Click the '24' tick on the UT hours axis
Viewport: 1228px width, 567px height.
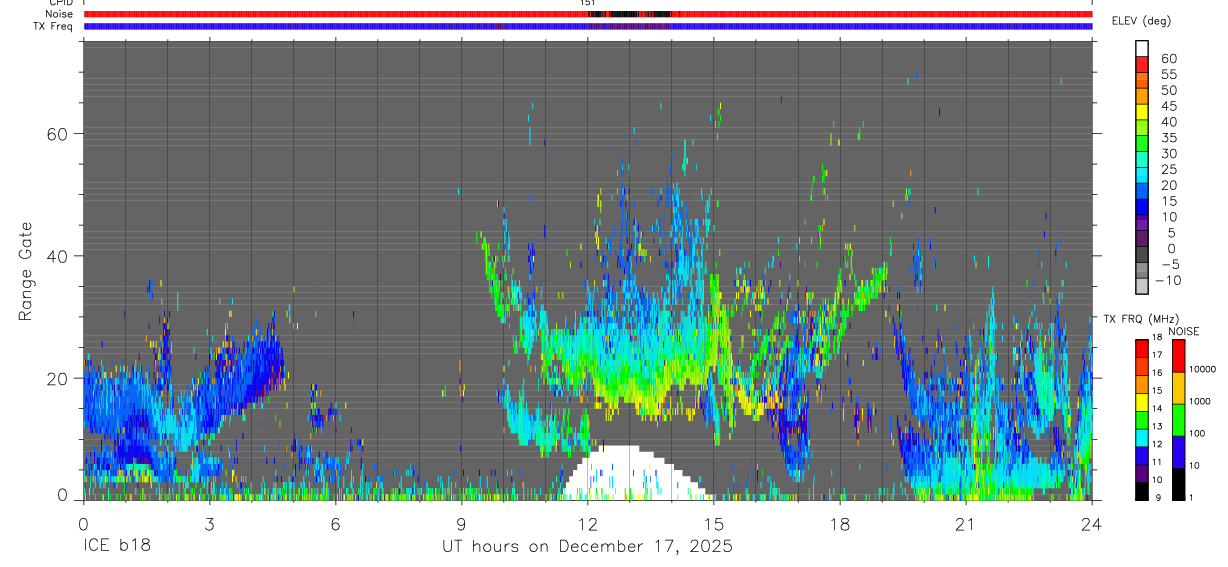tap(1091, 524)
